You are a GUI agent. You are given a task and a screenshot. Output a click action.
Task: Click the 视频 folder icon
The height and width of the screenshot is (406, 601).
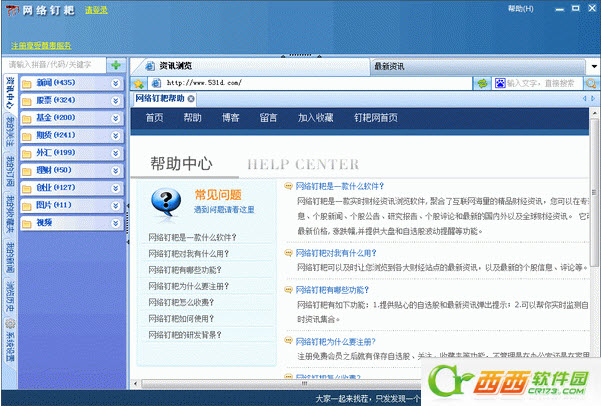pyautogui.click(x=26, y=224)
